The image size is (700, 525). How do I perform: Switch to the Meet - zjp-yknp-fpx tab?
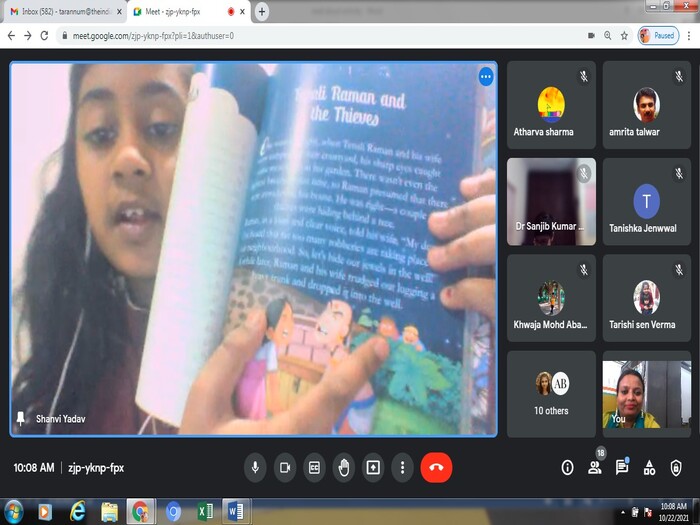click(188, 12)
